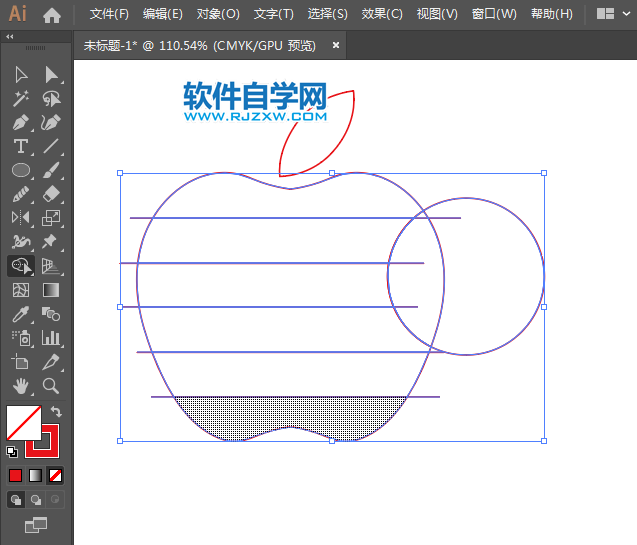Apply Gradient mode button
The image size is (637, 545).
point(35,475)
